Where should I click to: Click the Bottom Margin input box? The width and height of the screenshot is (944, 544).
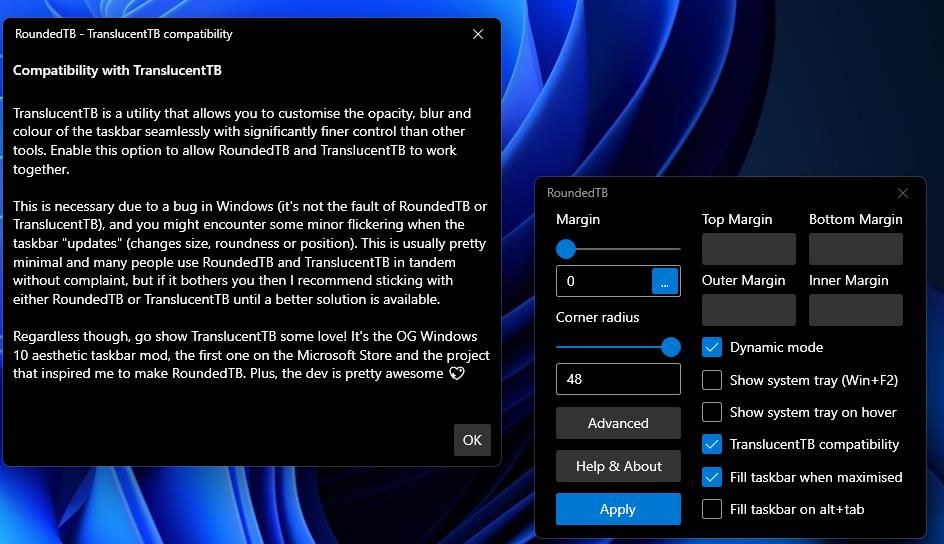856,249
